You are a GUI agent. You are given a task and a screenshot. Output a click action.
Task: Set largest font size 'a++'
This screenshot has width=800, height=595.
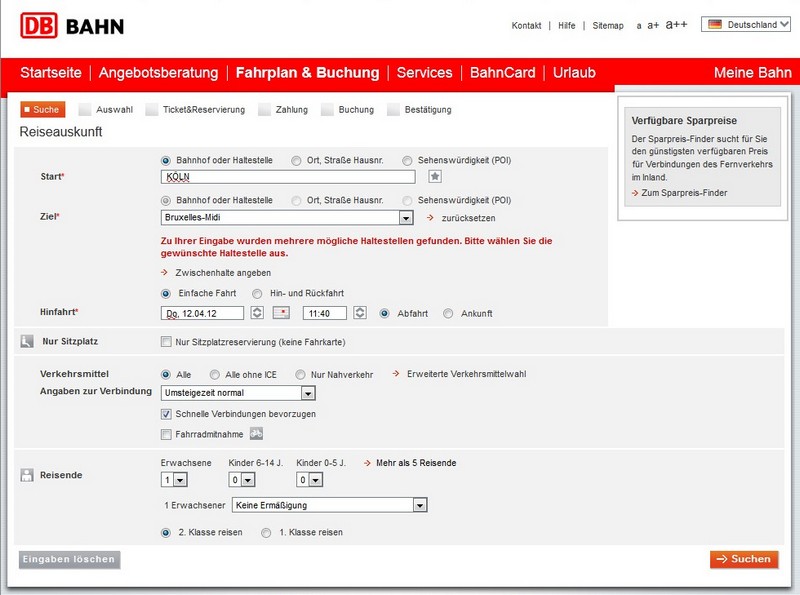[x=677, y=24]
